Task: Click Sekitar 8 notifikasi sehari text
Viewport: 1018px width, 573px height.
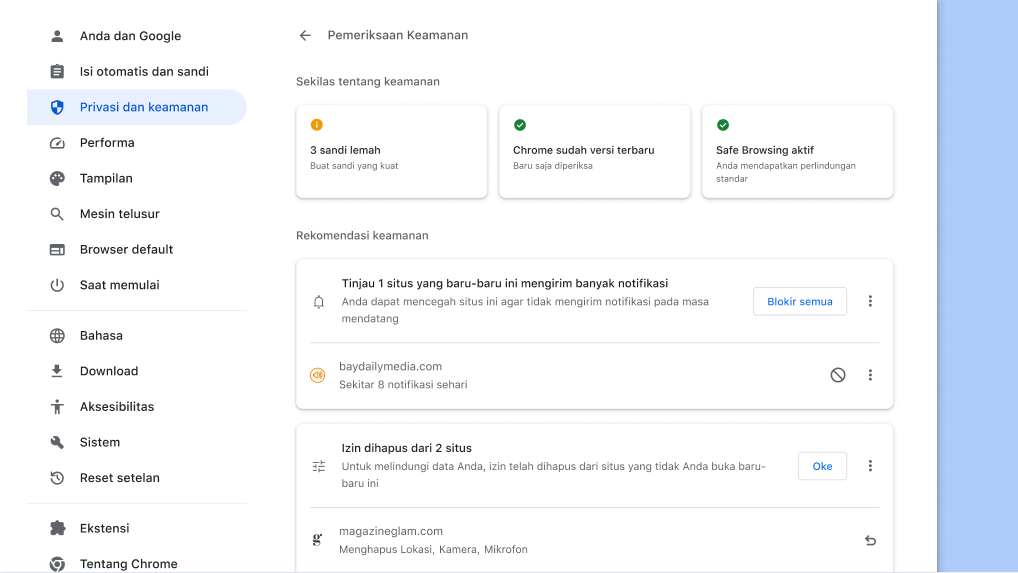Action: coord(403,385)
